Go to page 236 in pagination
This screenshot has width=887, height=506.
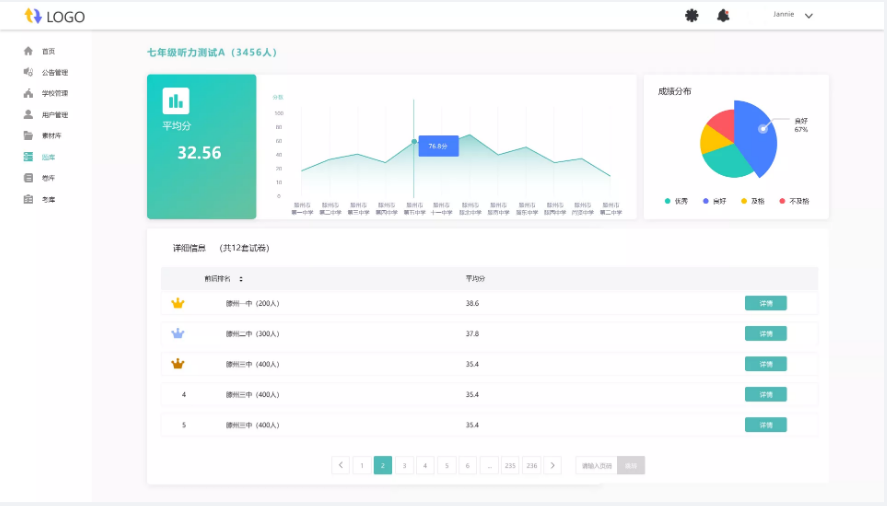531,465
